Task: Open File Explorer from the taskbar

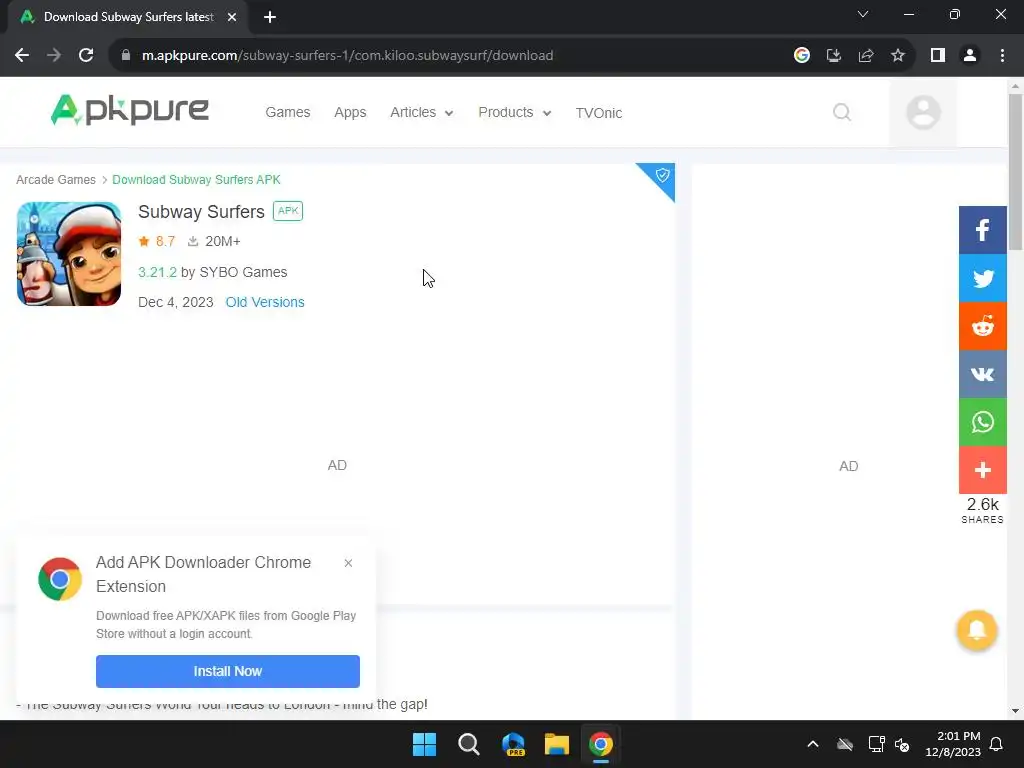Action: (556, 744)
